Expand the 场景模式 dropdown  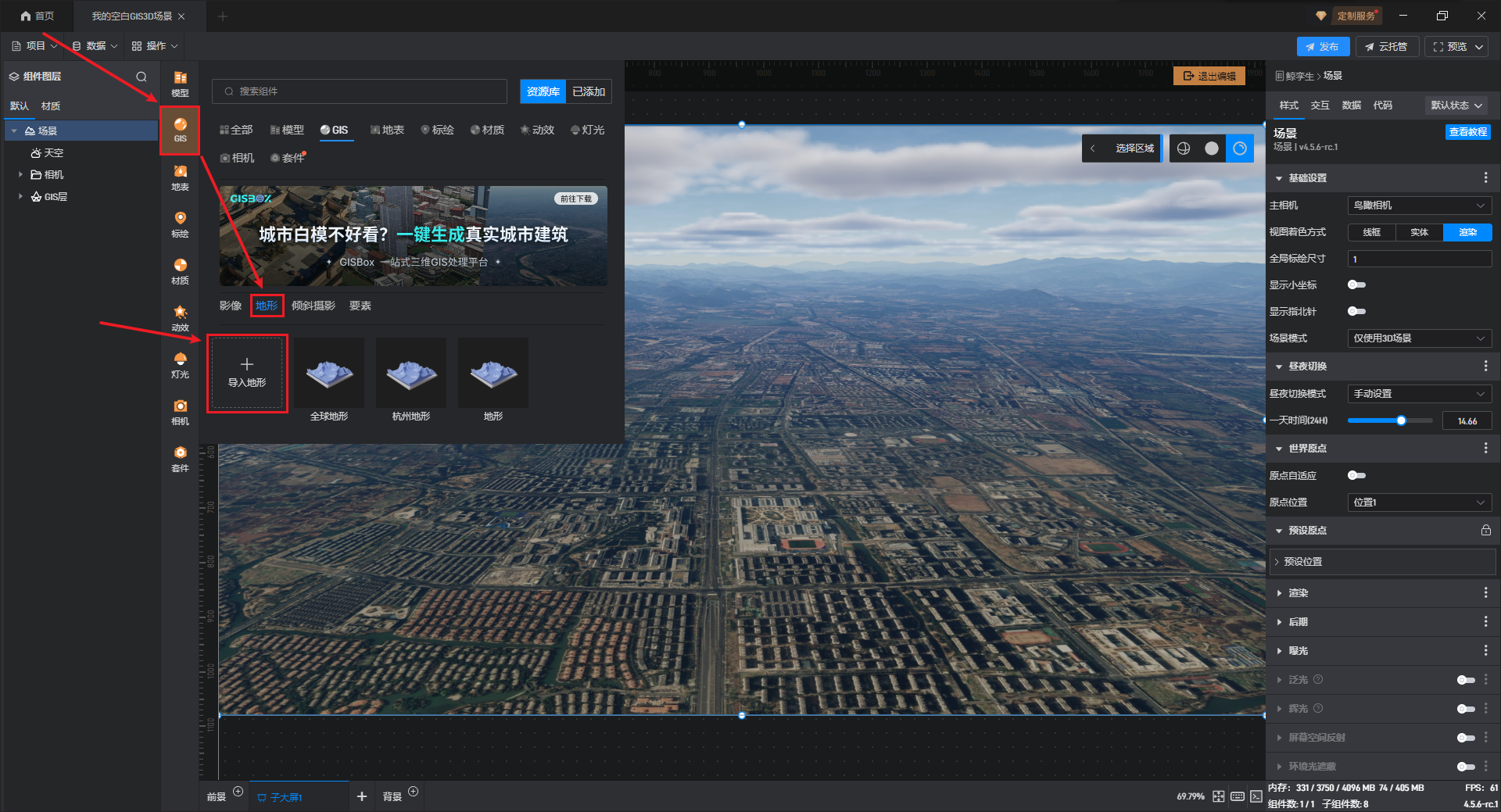pos(1419,338)
